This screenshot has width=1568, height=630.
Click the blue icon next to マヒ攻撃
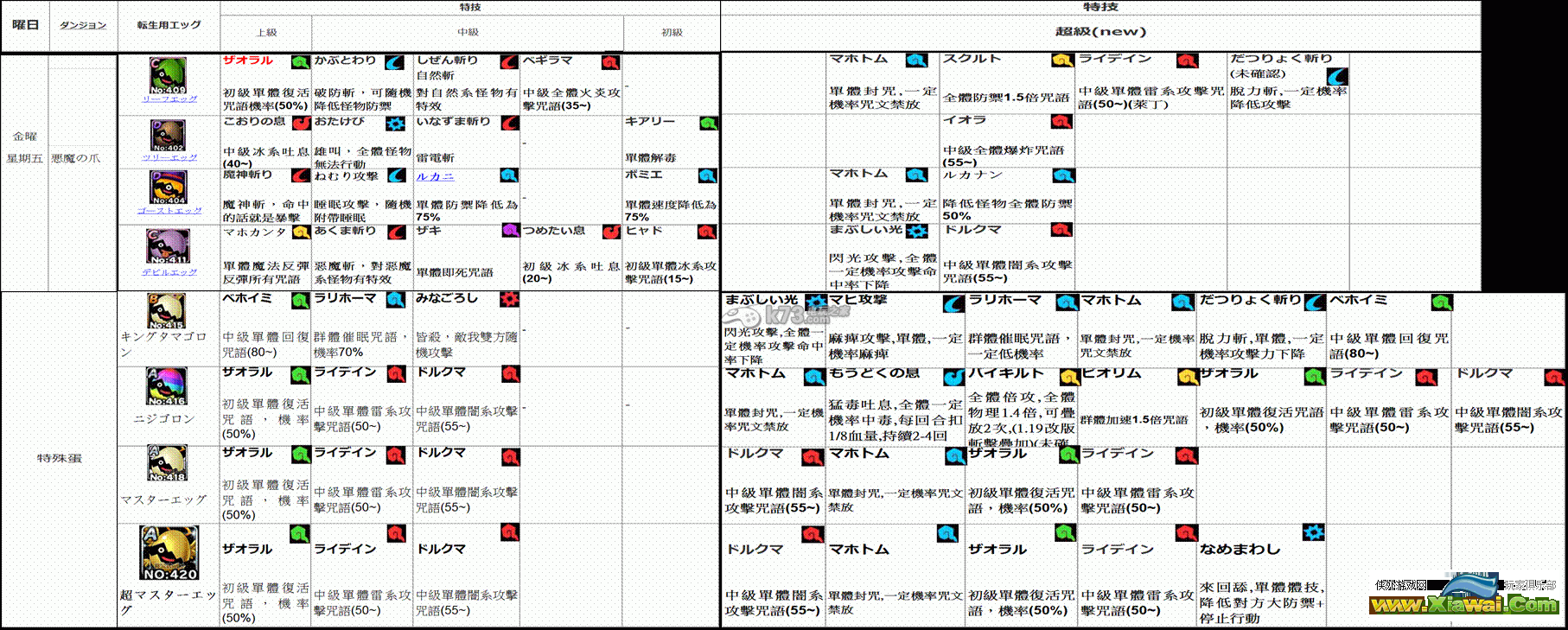(x=953, y=302)
